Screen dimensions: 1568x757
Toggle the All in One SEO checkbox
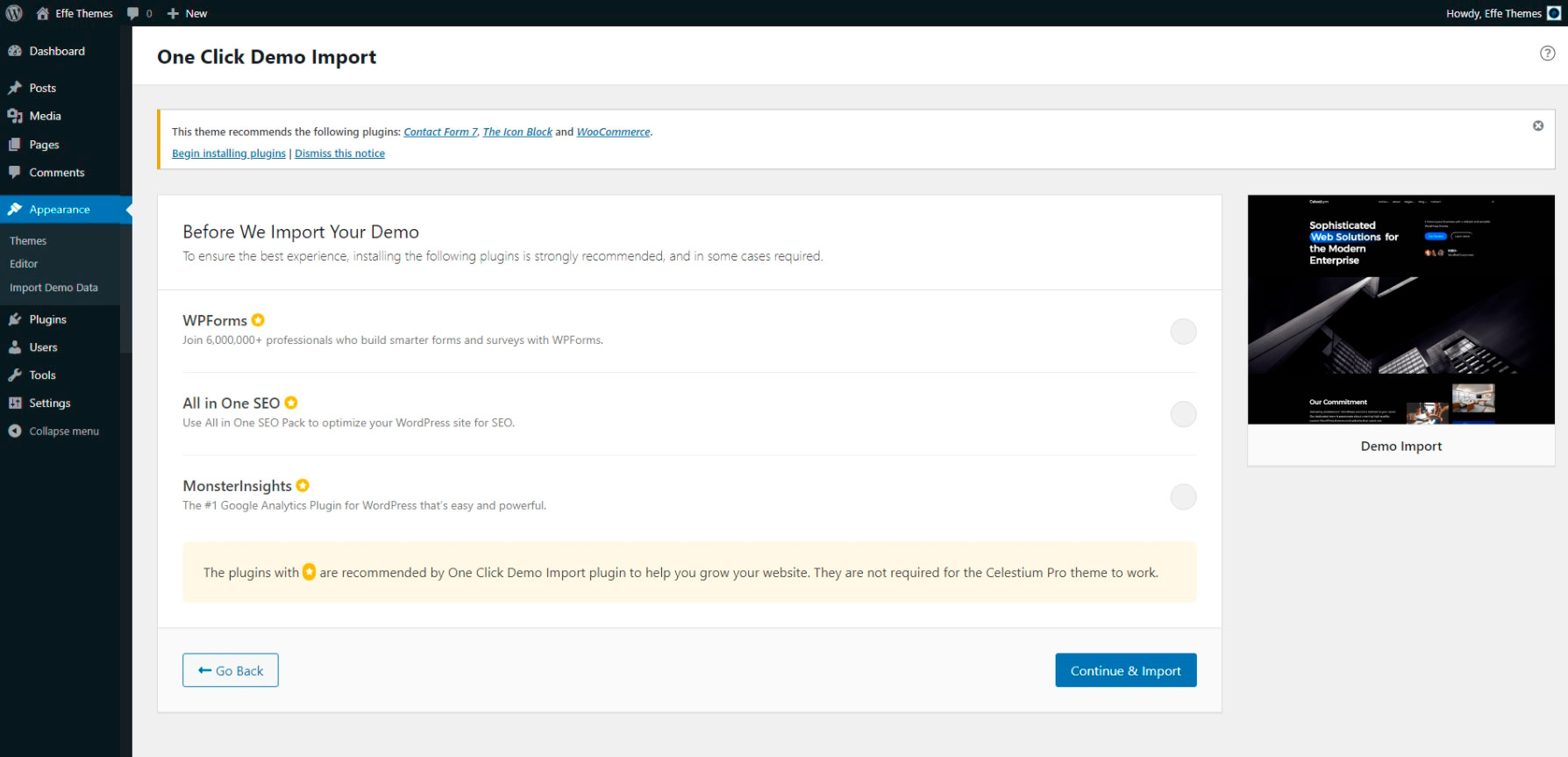pyautogui.click(x=1183, y=414)
